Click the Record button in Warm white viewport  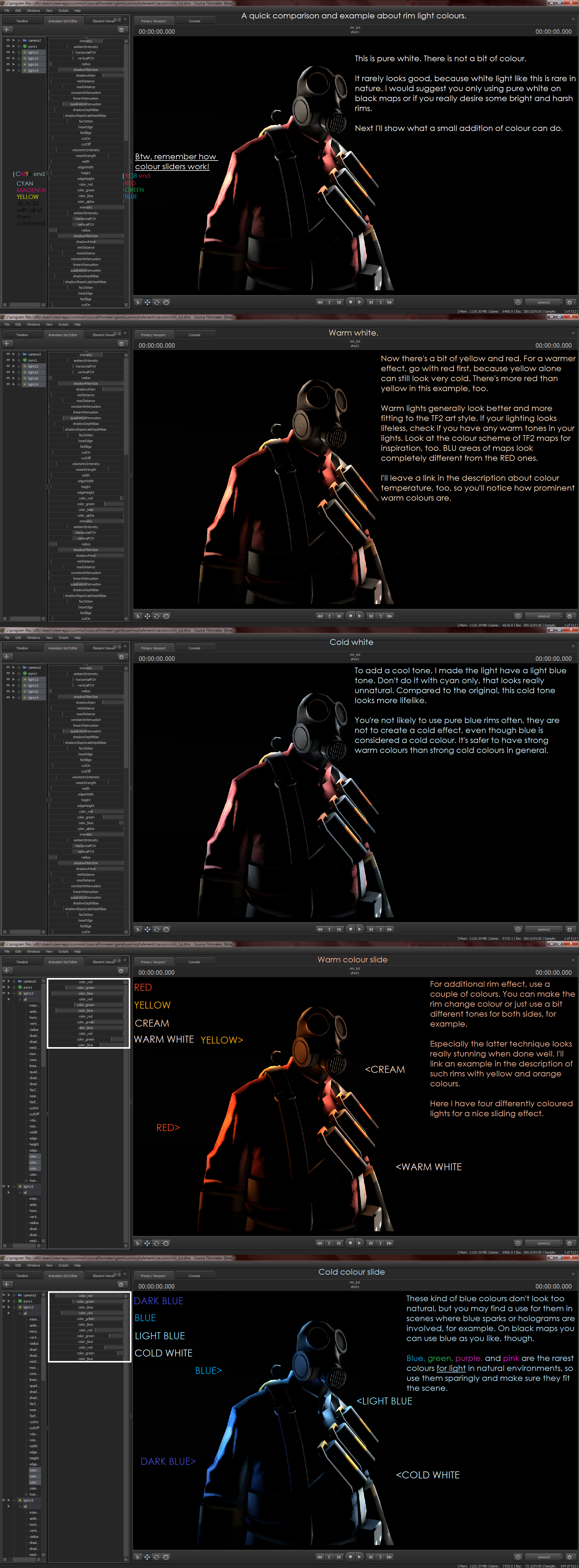pyautogui.click(x=350, y=616)
